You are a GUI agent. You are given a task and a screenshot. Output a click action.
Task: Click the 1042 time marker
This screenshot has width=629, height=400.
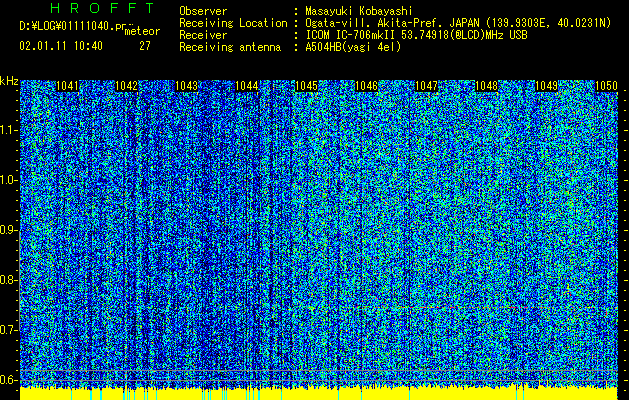point(126,86)
